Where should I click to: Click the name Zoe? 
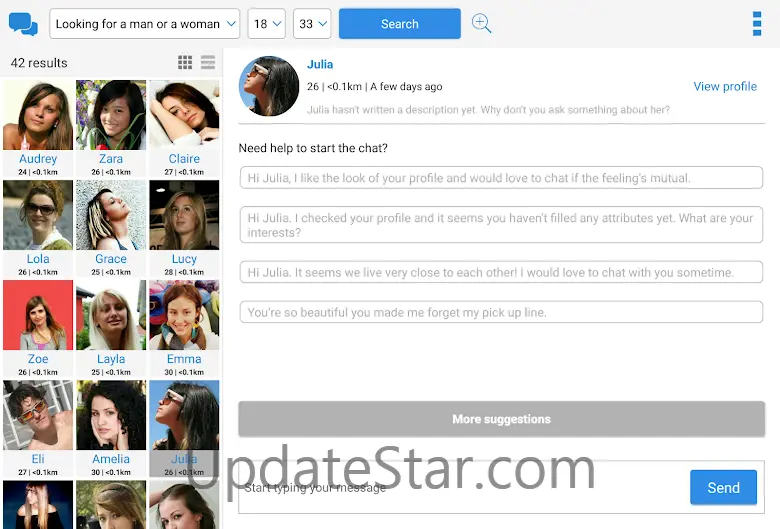(38, 359)
